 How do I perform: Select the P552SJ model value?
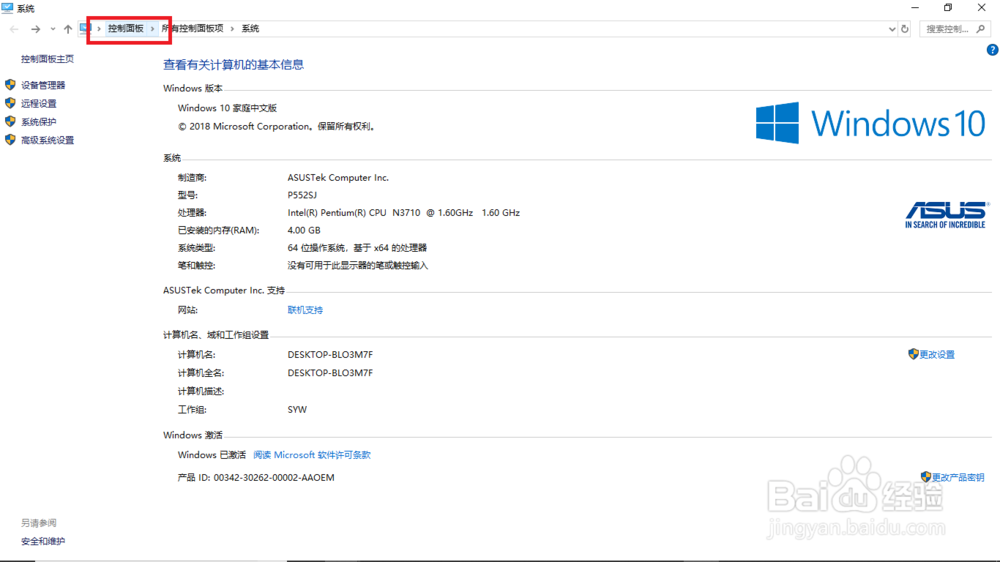pos(302,195)
